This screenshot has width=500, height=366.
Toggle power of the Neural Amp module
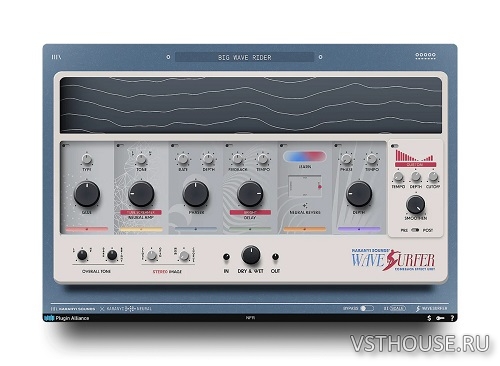[119, 145]
